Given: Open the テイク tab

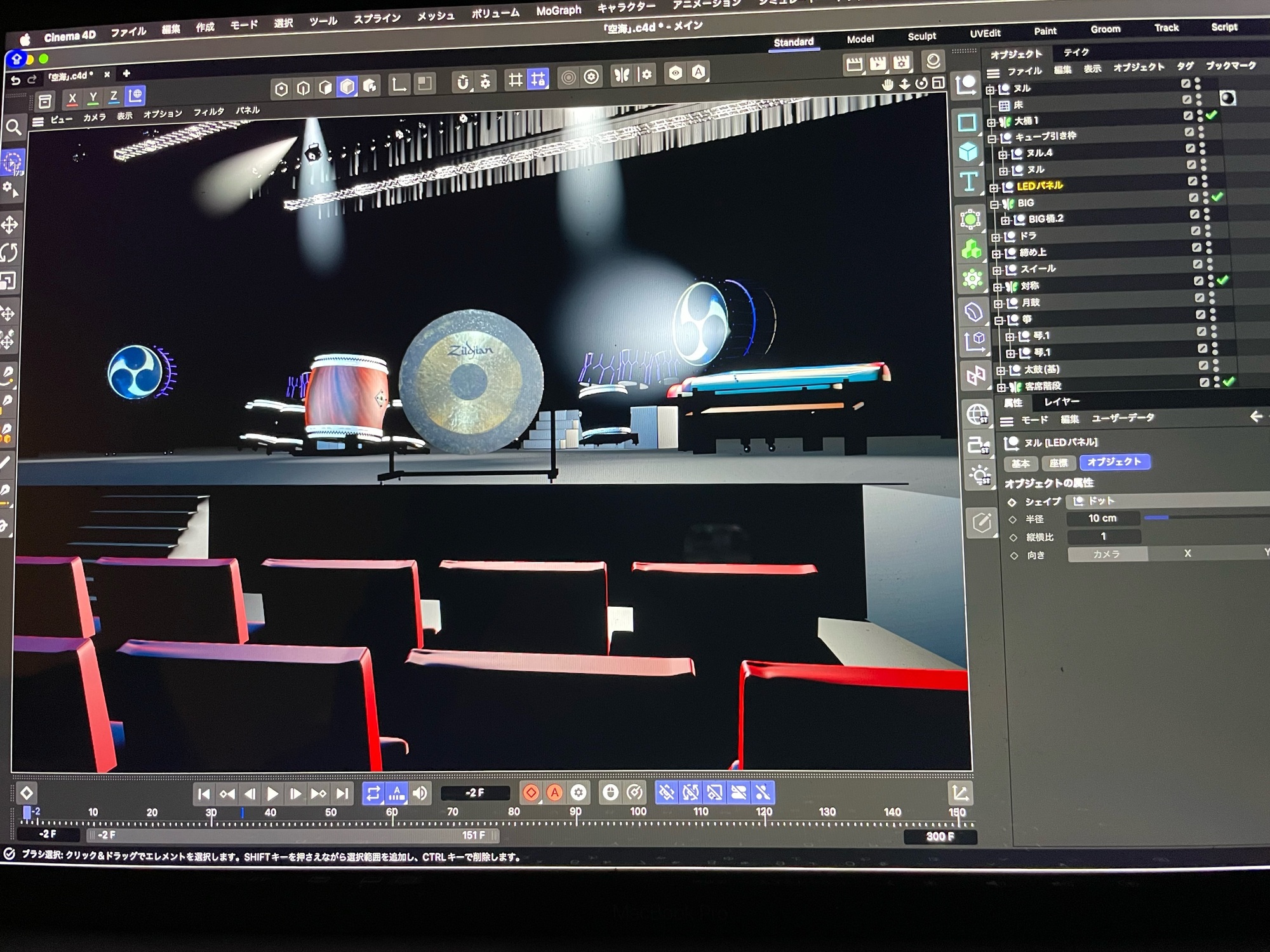Looking at the screenshot, I should [x=1076, y=52].
